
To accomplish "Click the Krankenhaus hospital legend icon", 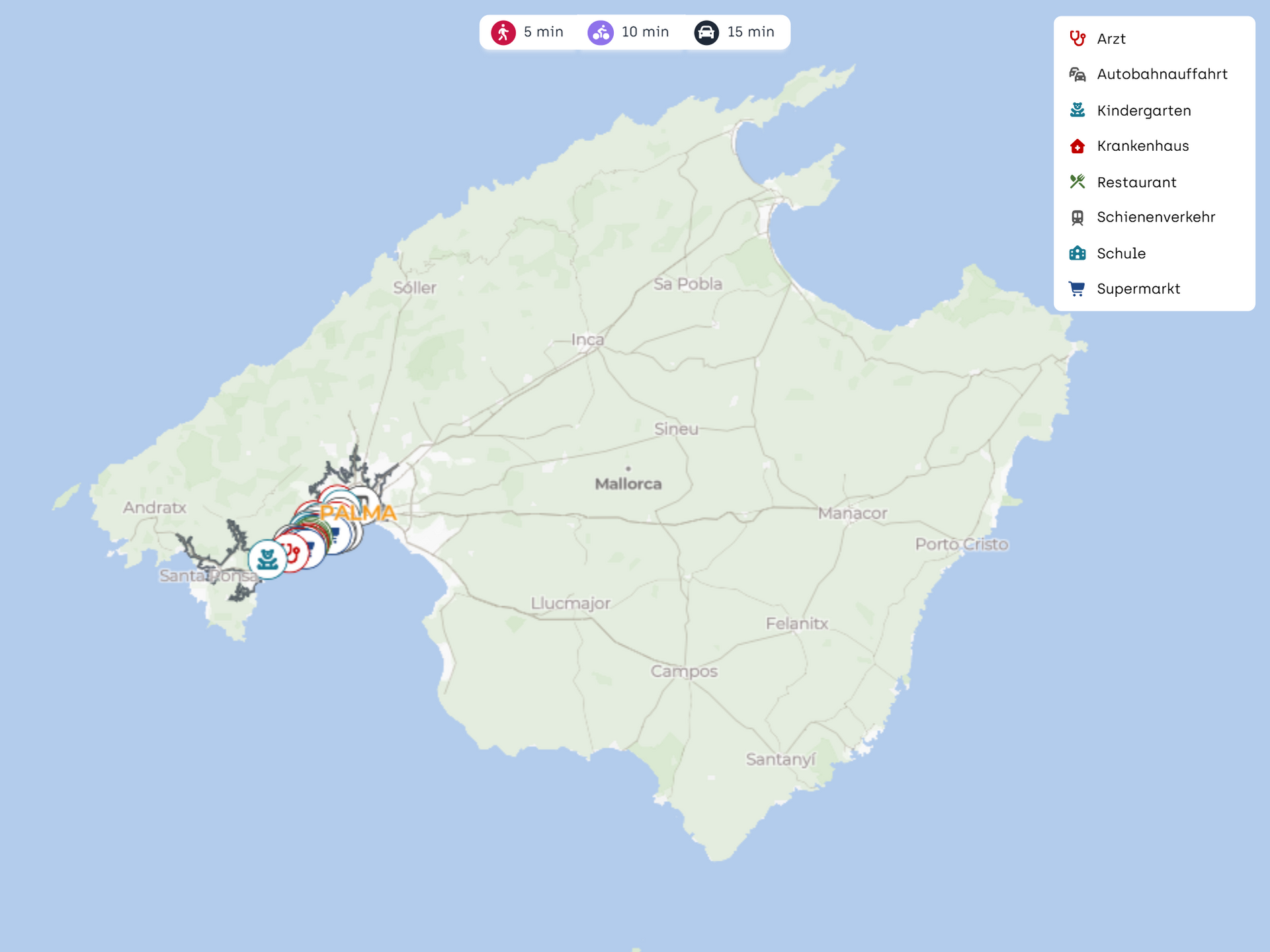I will point(1078,146).
